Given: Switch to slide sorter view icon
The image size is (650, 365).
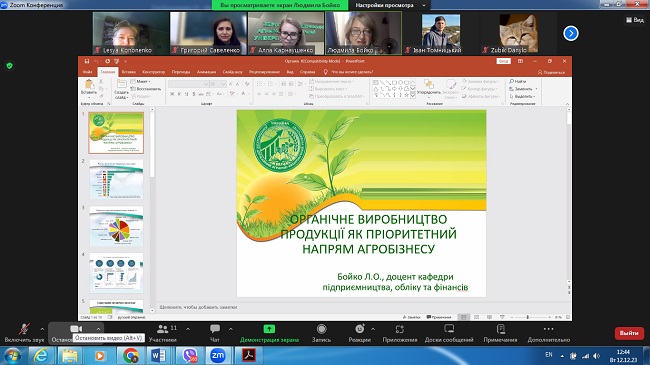Looking at the screenshot, I should [x=476, y=317].
